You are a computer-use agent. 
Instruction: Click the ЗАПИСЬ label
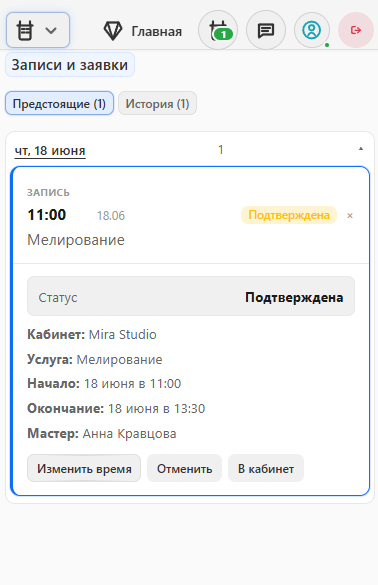pos(48,193)
